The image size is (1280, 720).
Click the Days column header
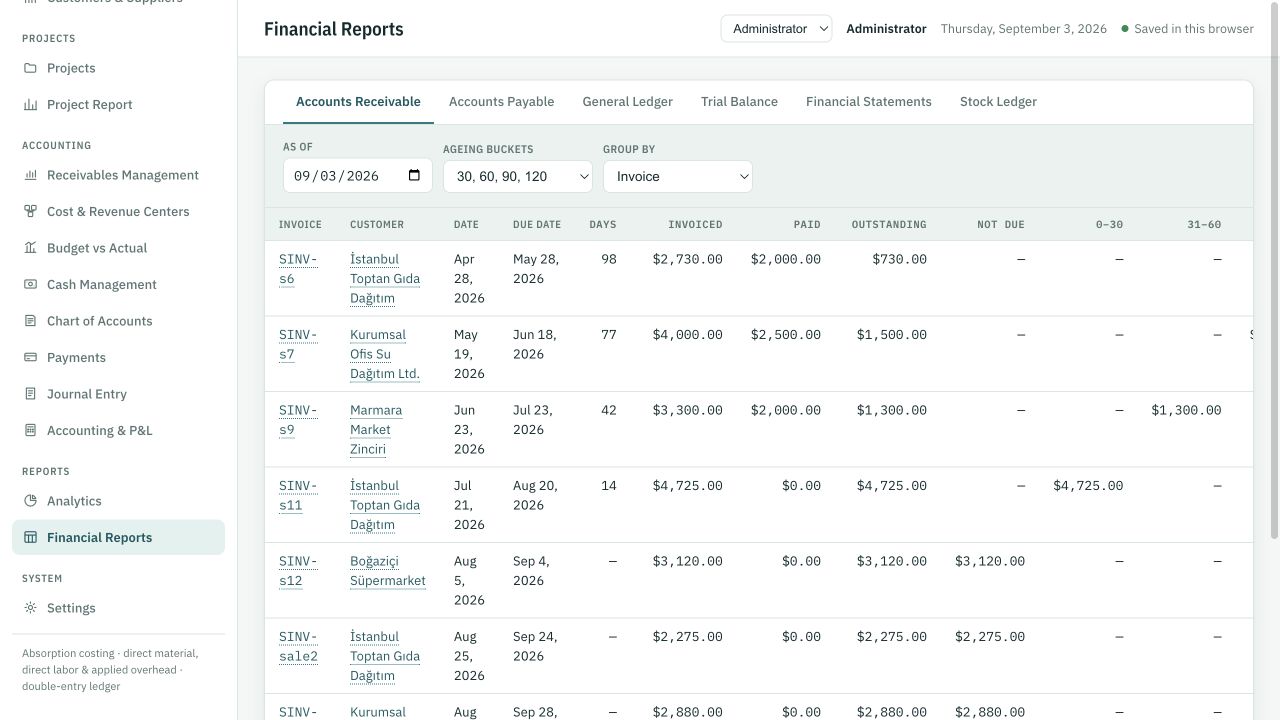tap(603, 225)
